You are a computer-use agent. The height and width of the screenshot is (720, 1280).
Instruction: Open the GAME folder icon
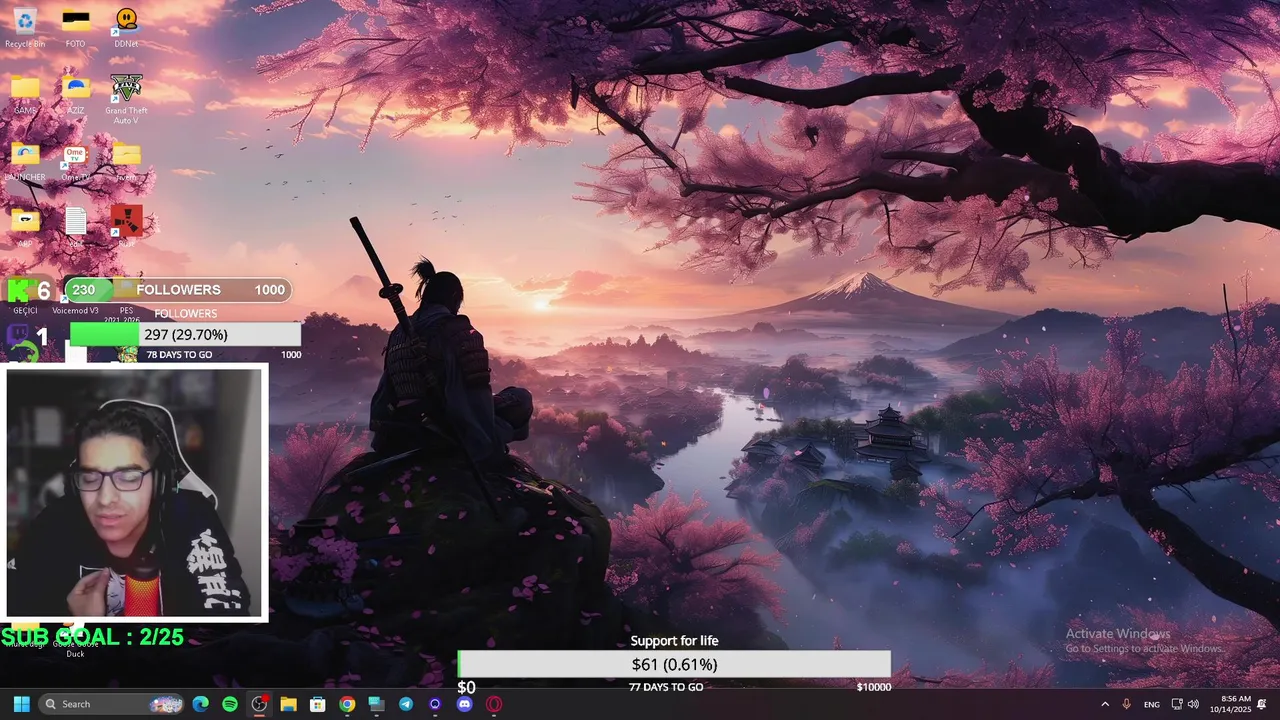coord(25,94)
